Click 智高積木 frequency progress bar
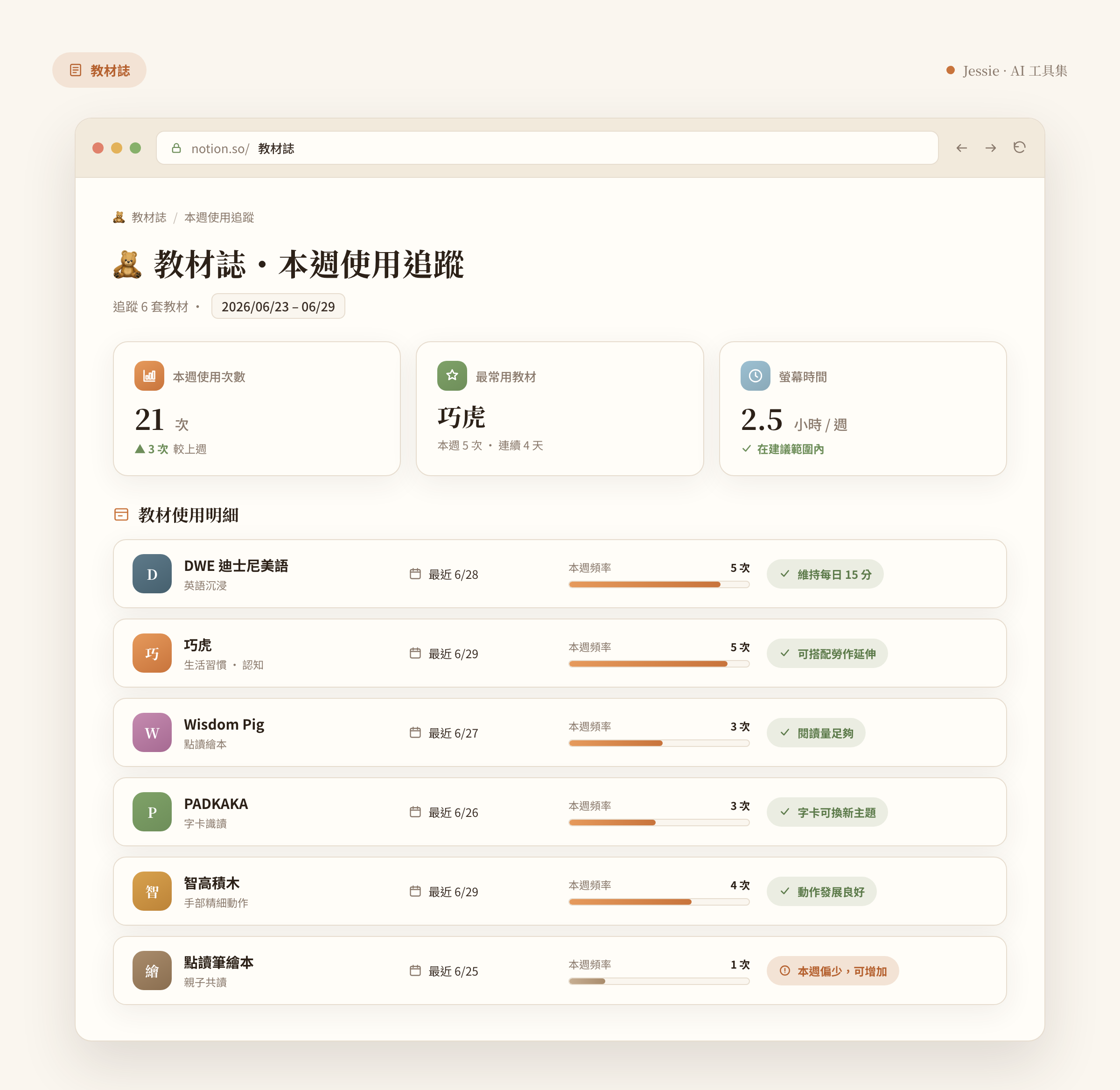The height and width of the screenshot is (1090, 1120). 659,902
